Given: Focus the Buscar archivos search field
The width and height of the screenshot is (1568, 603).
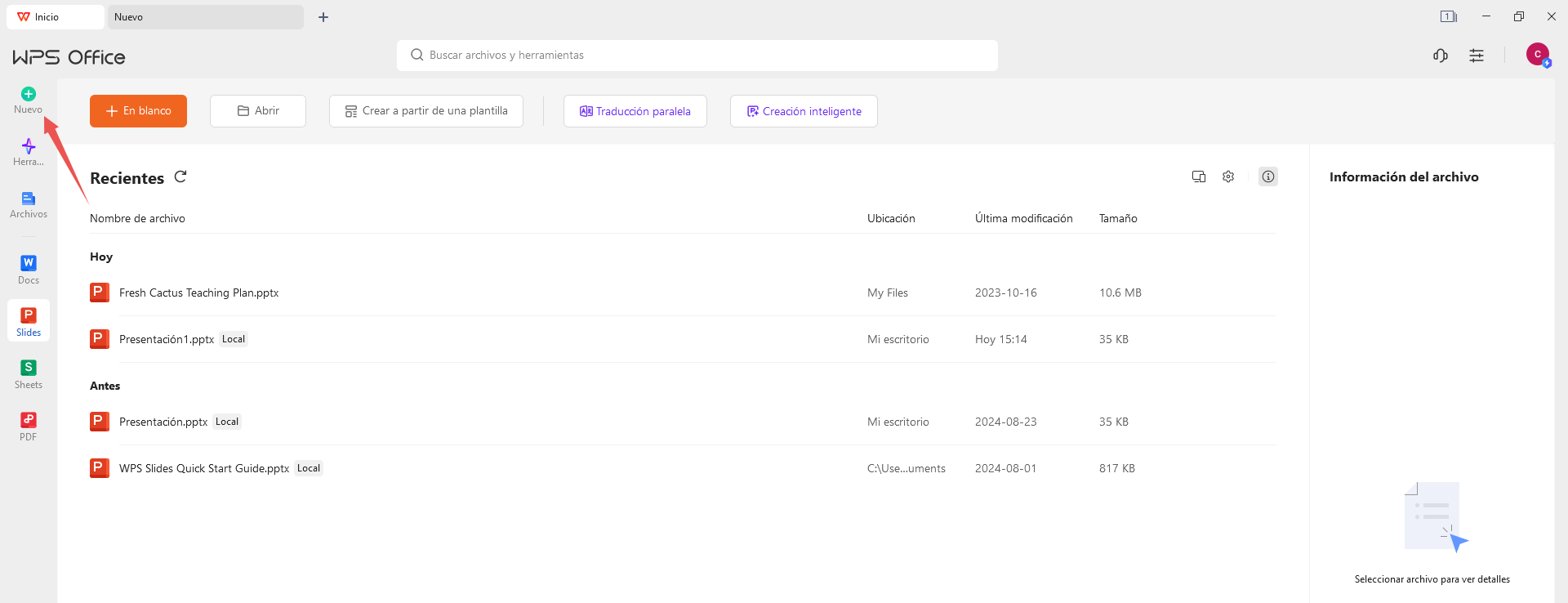Looking at the screenshot, I should click(x=697, y=56).
